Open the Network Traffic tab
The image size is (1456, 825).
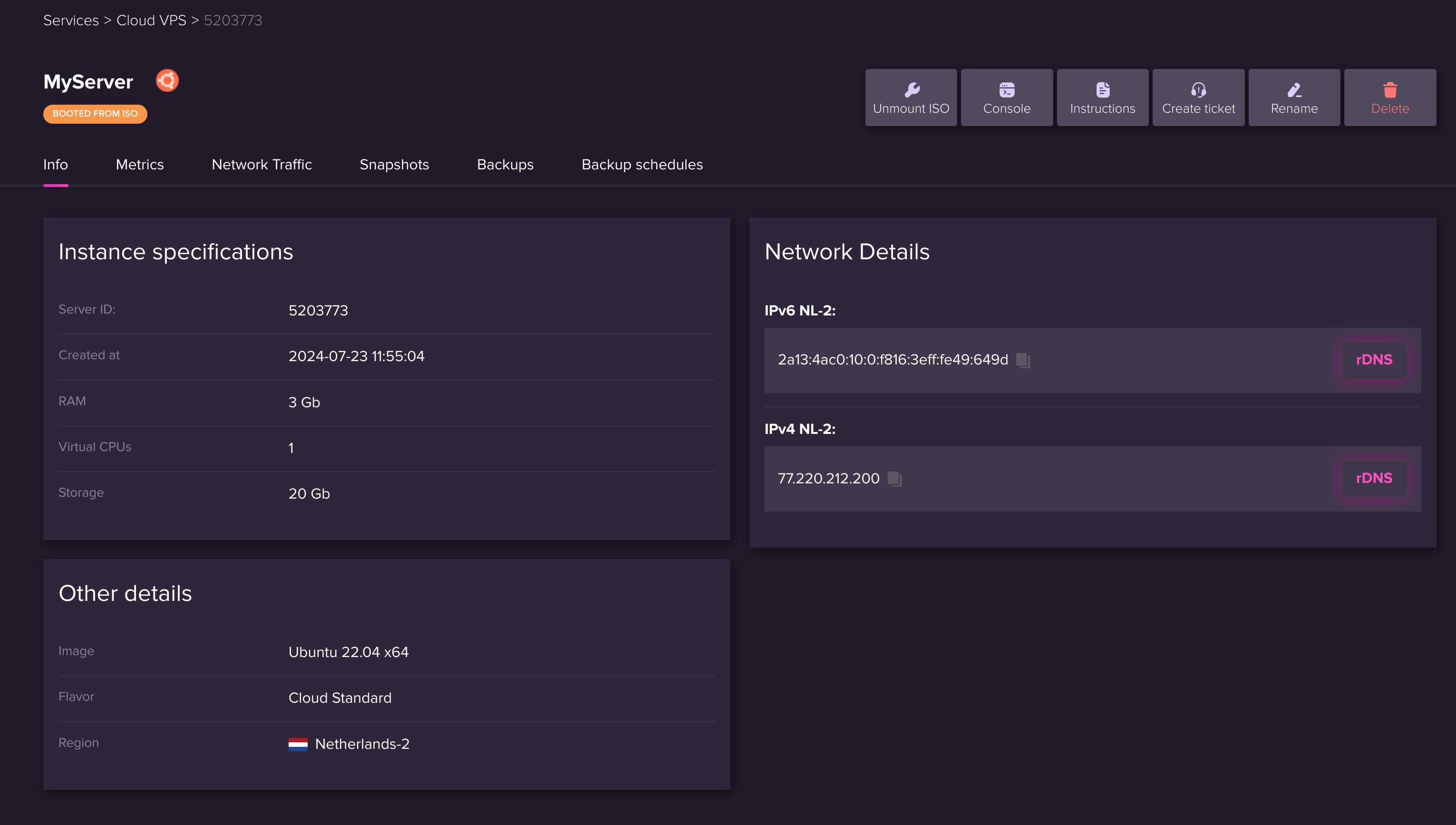262,165
